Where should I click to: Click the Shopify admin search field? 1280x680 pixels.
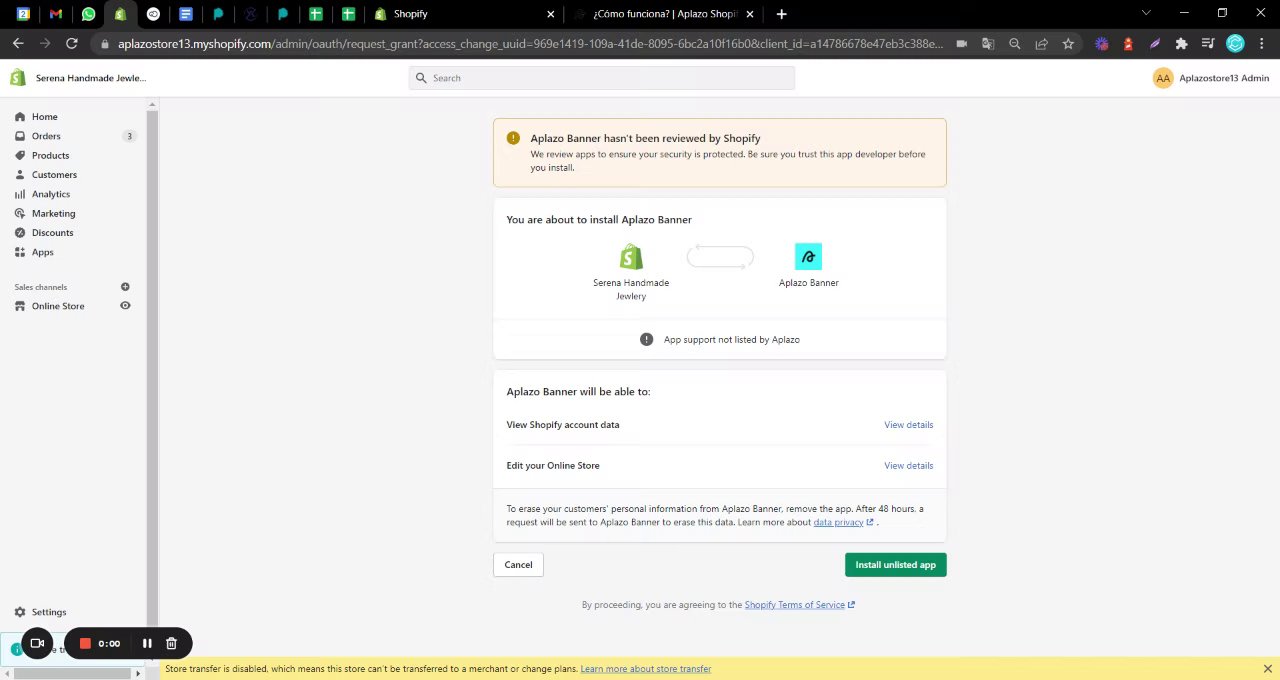click(602, 78)
